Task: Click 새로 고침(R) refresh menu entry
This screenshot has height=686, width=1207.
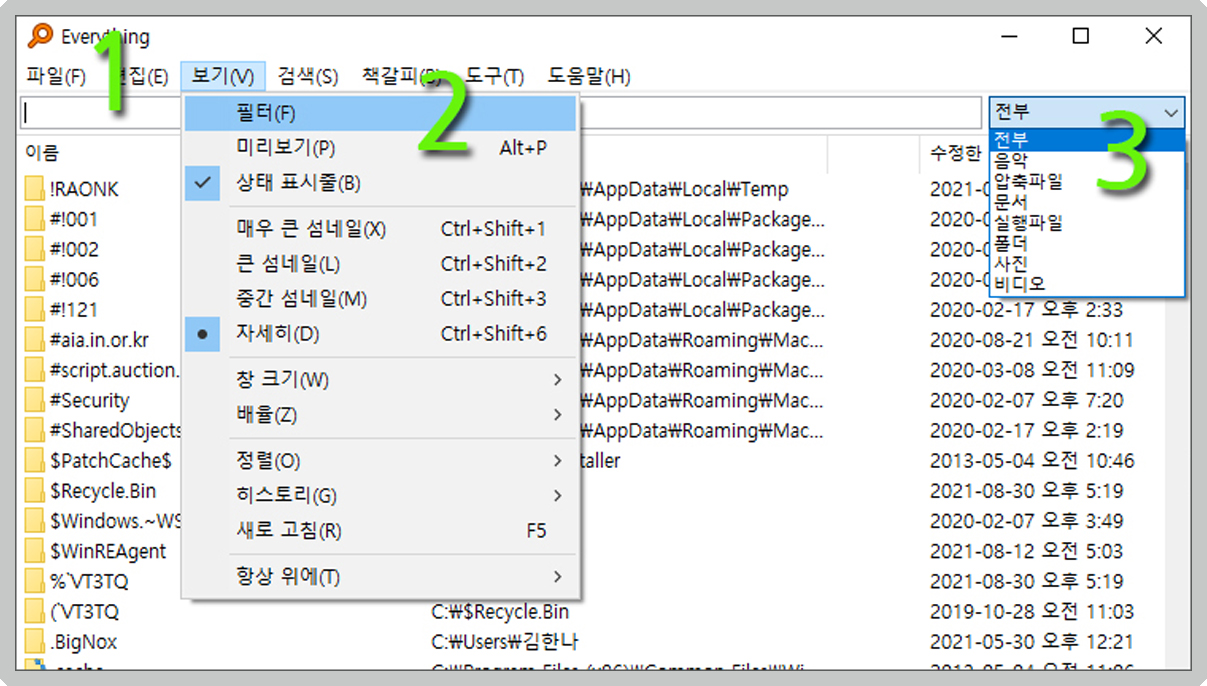Action: pyautogui.click(x=381, y=531)
